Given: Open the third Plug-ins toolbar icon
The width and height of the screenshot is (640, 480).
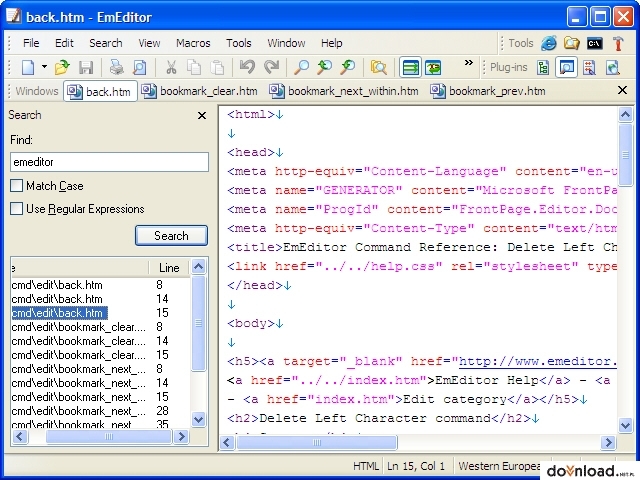Looking at the screenshot, I should 589,67.
